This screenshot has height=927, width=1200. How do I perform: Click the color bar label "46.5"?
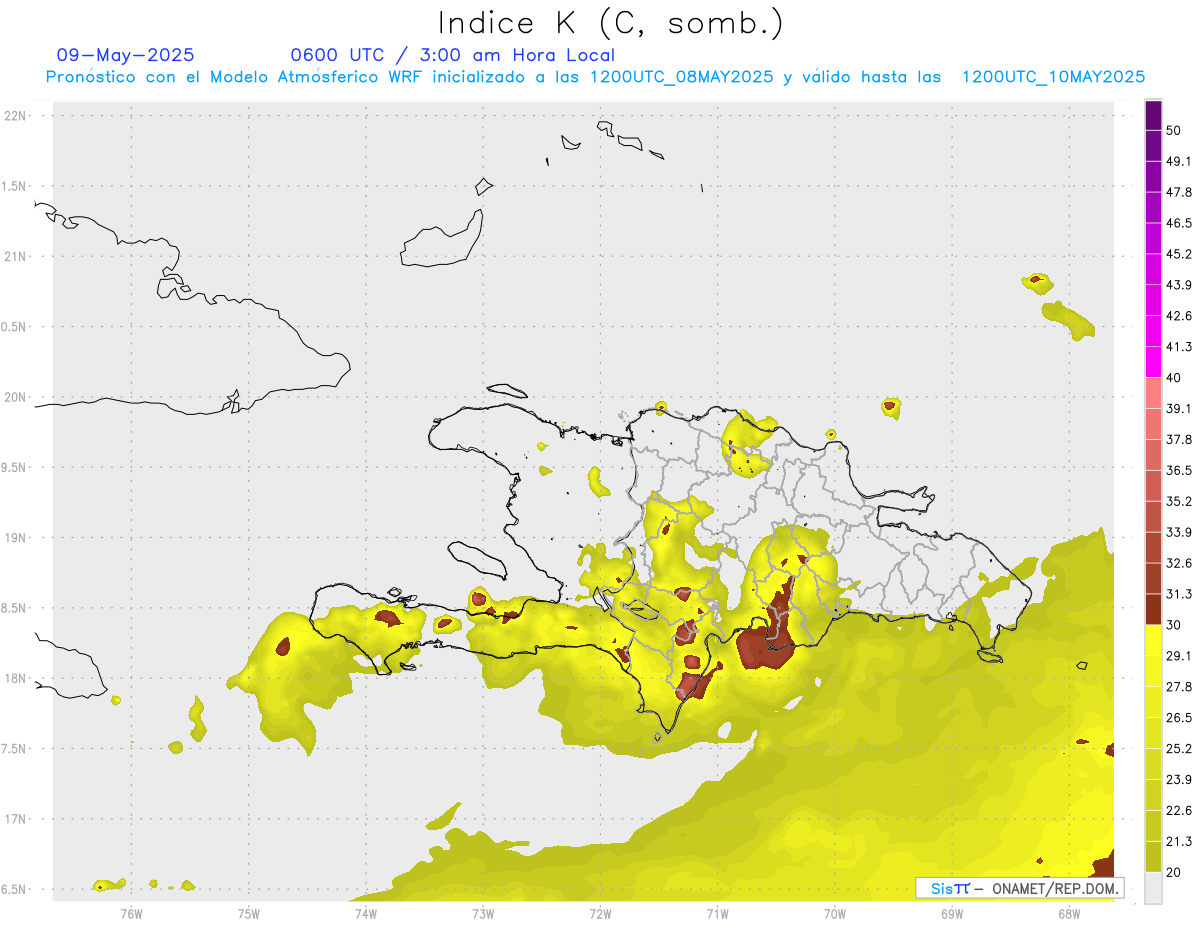pyautogui.click(x=1179, y=223)
